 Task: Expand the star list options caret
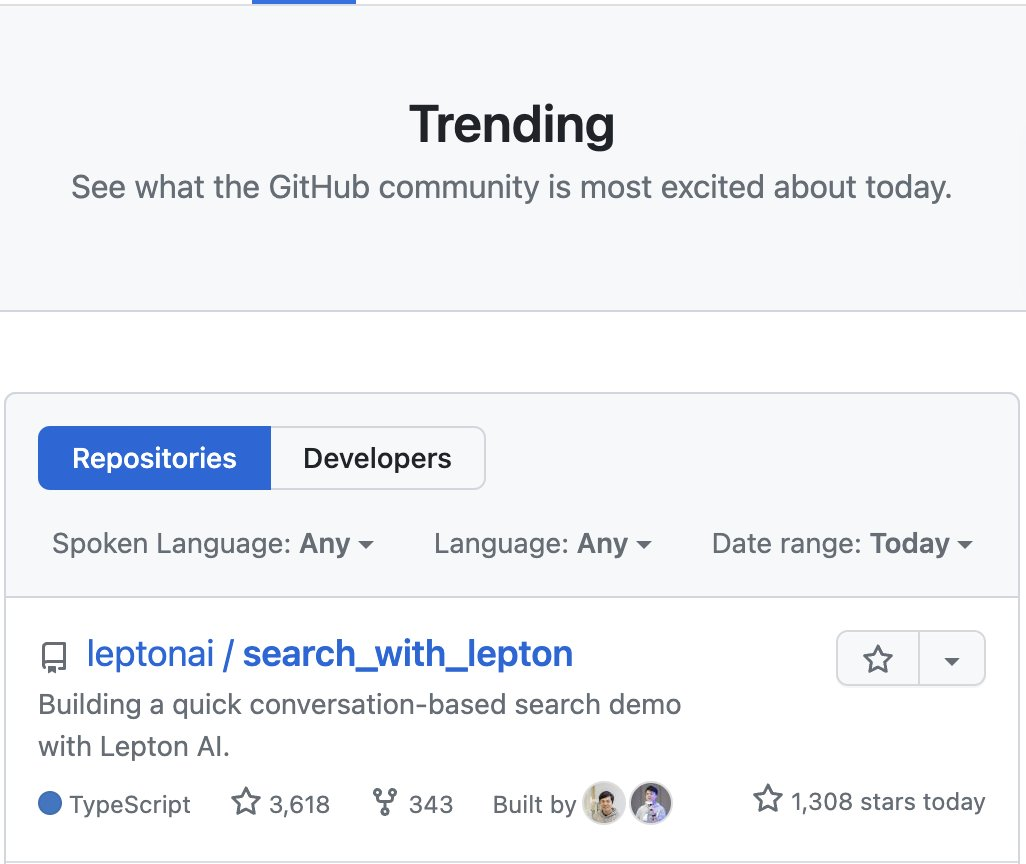[x=951, y=658]
